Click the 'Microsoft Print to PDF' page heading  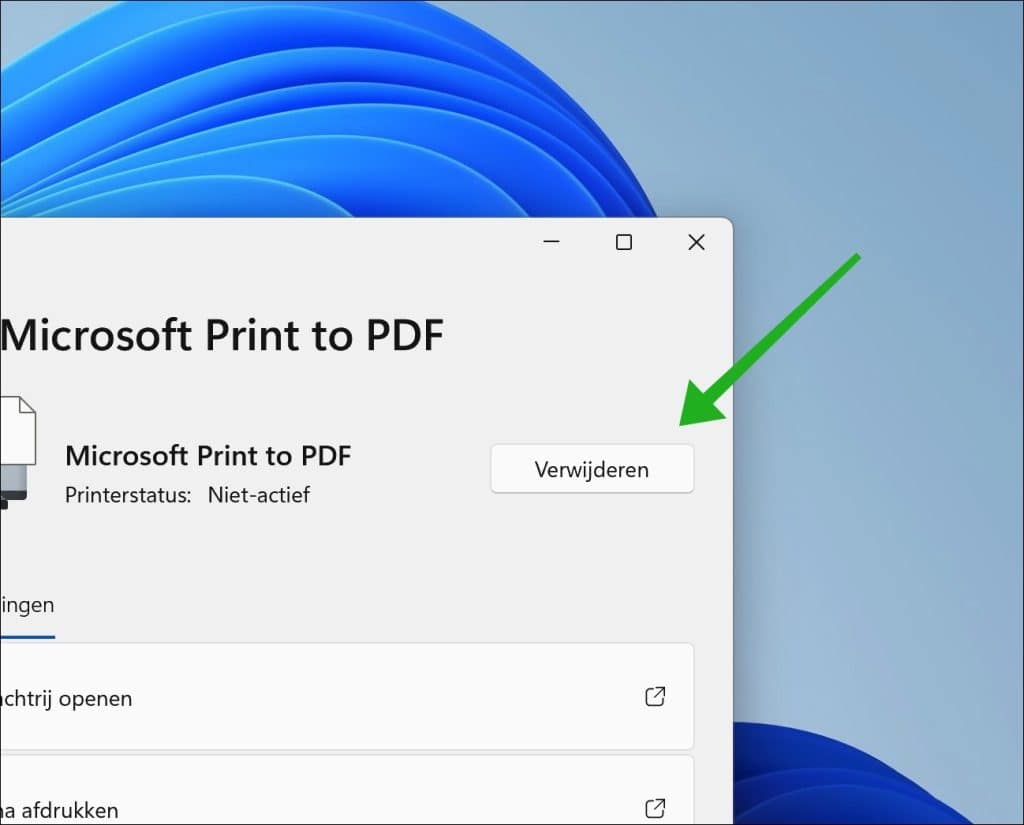223,335
